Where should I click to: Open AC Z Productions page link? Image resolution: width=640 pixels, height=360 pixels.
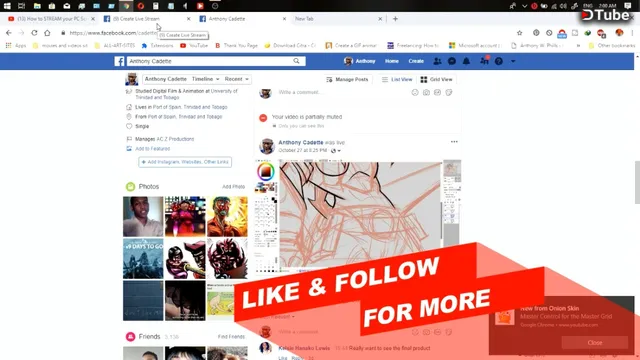pos(176,139)
